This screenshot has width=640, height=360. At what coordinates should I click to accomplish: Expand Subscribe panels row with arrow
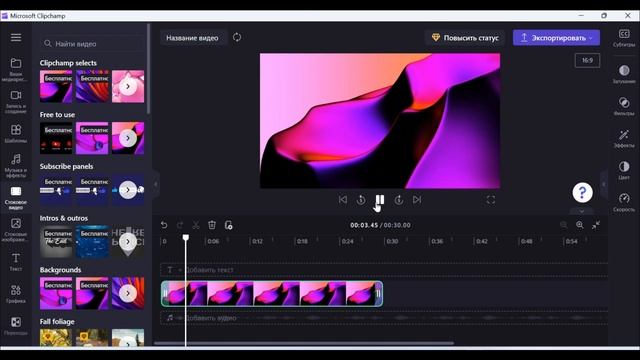pyautogui.click(x=128, y=190)
